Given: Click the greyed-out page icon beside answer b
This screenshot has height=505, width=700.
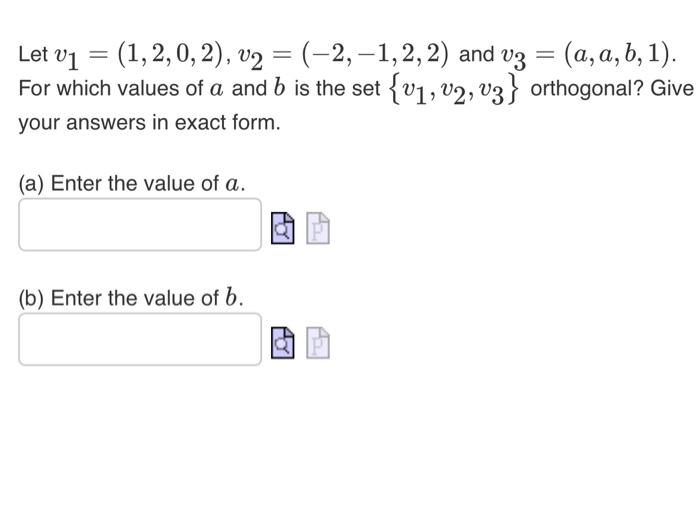Looking at the screenshot, I should pos(318,343).
